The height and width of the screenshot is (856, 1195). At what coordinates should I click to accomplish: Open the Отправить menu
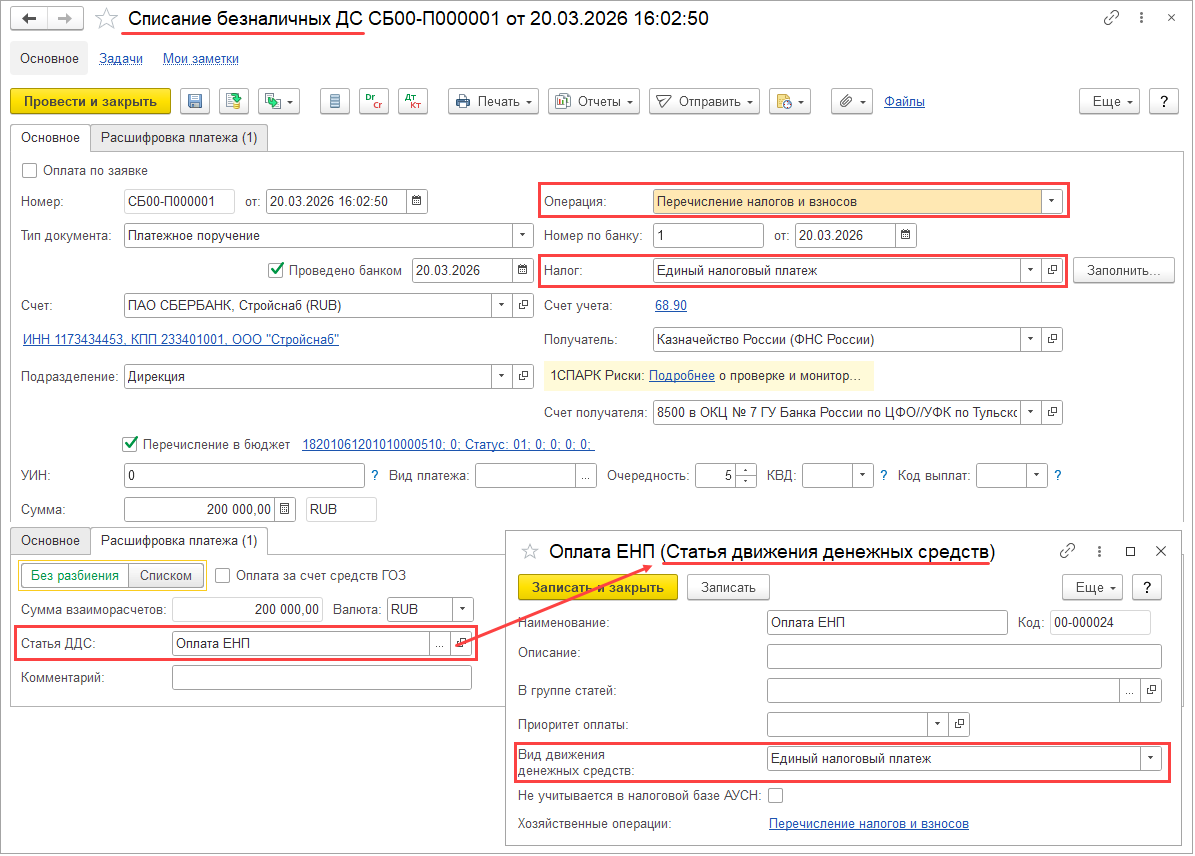(x=704, y=101)
